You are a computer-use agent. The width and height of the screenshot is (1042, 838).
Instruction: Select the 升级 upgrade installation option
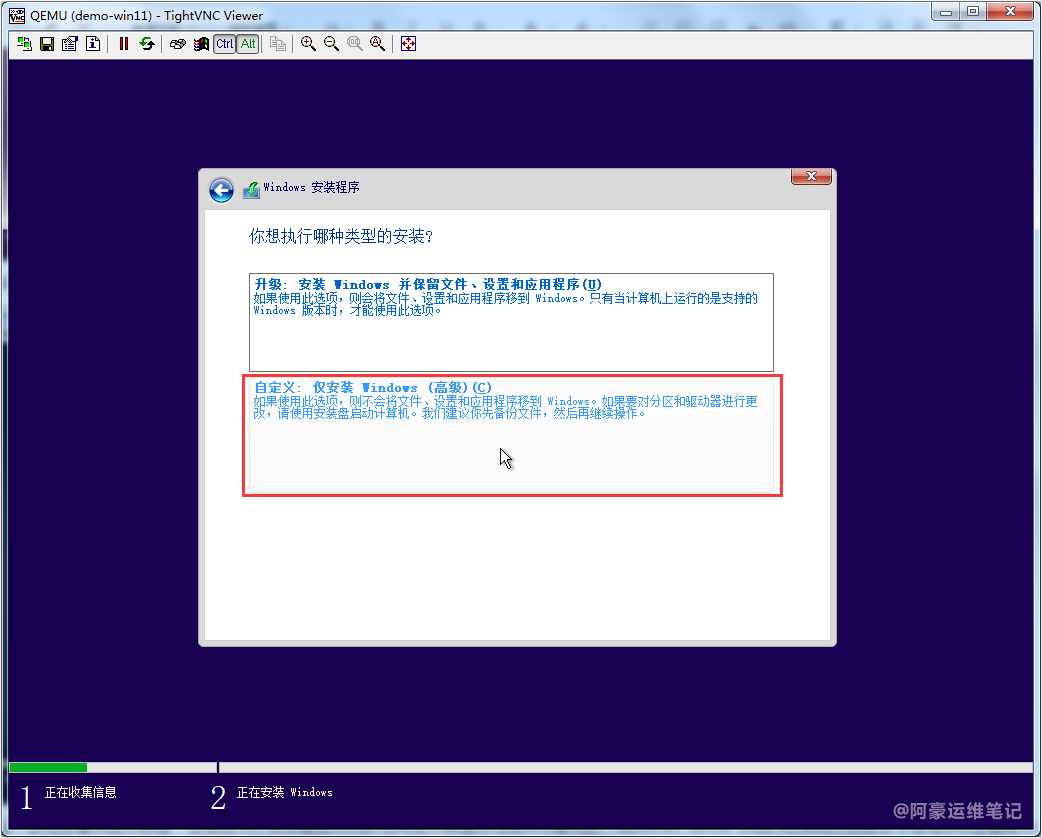click(x=511, y=321)
